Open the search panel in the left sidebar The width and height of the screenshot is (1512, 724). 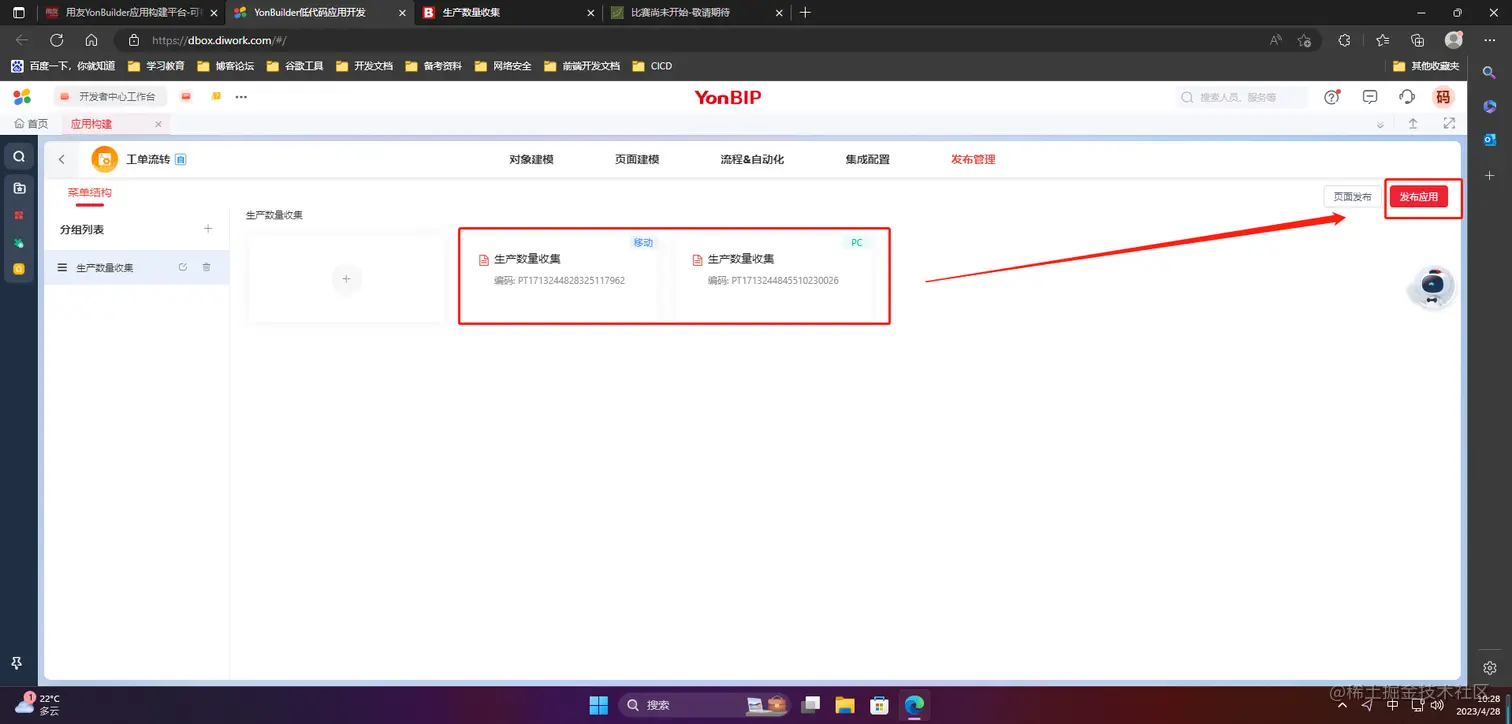[18, 156]
